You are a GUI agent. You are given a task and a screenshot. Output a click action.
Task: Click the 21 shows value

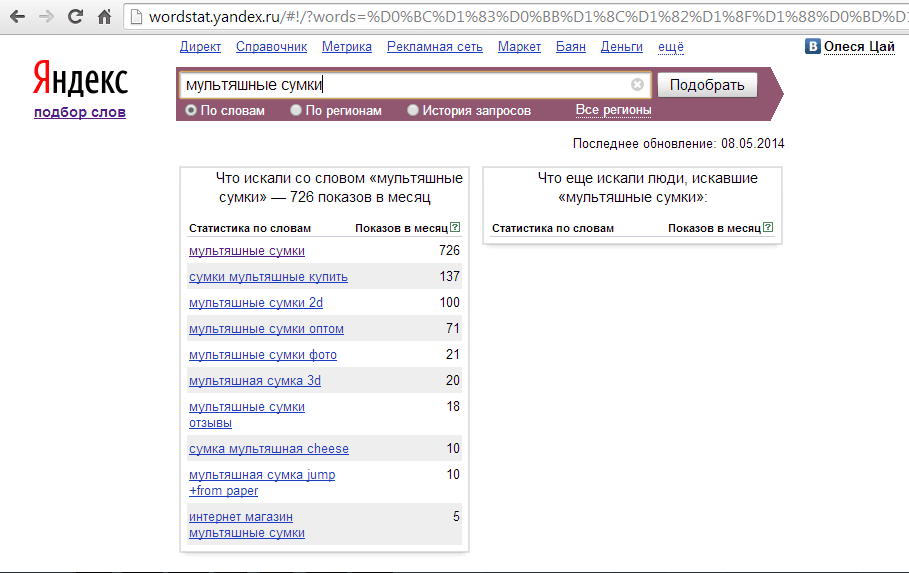coord(453,354)
